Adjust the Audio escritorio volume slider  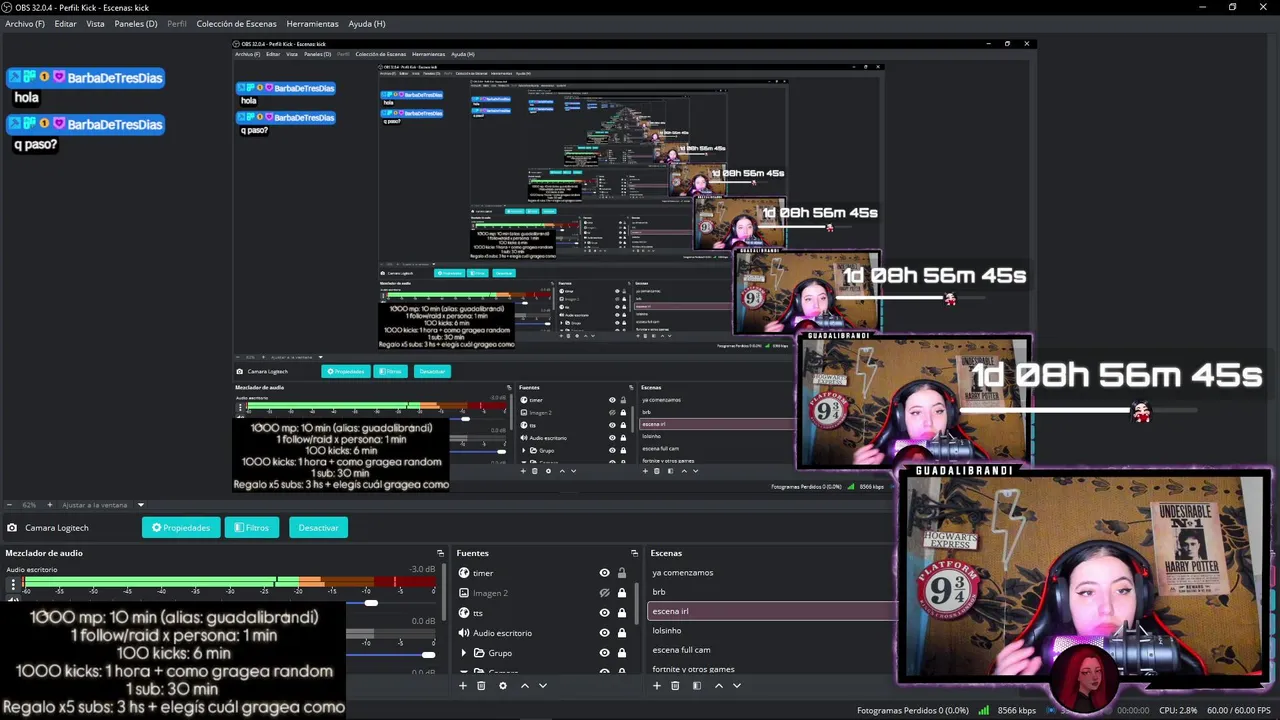(371, 603)
